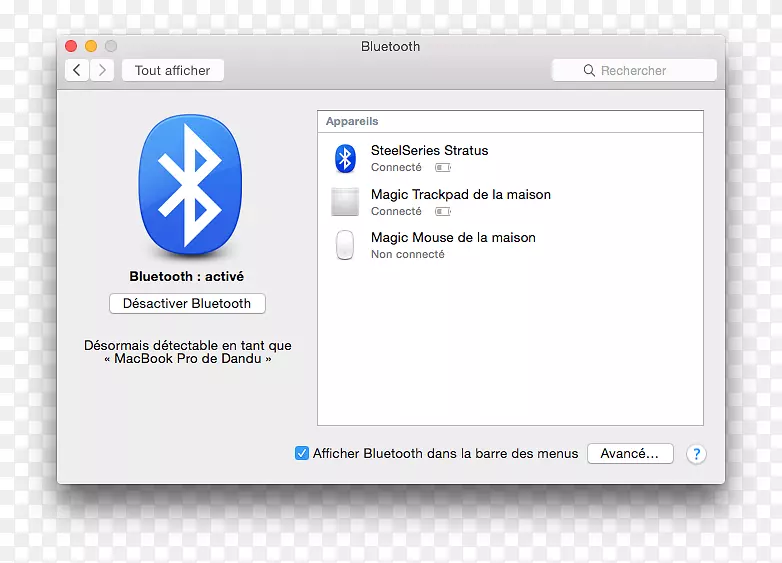The image size is (782, 563).
Task: Click the forward navigation arrow
Action: click(102, 70)
